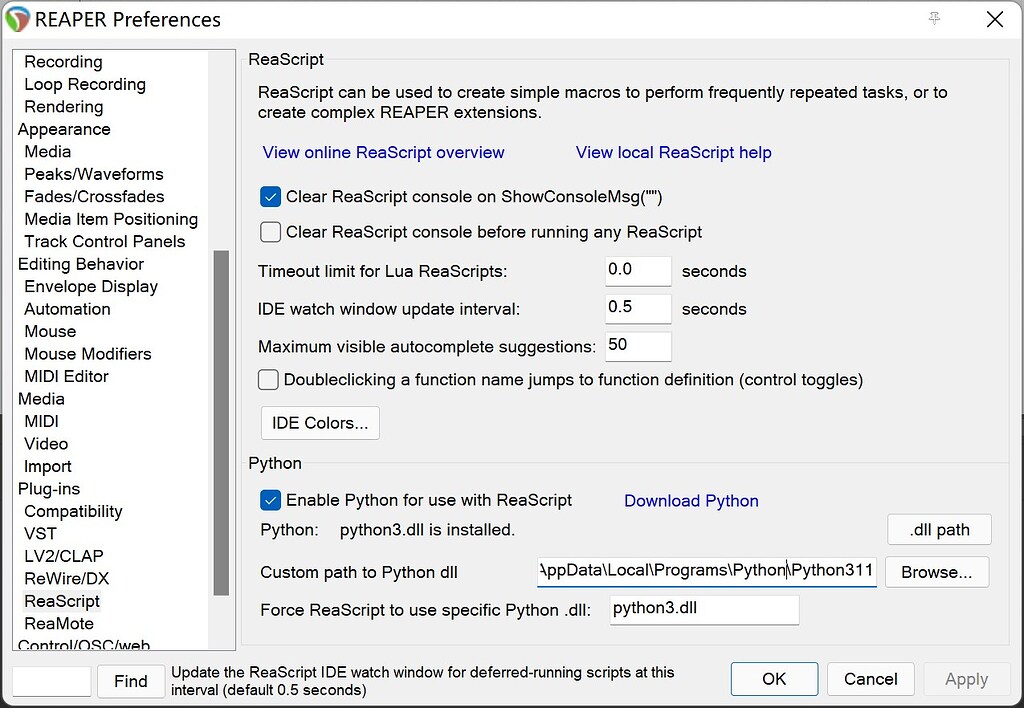Open Envelope Display preferences
1024x708 pixels.
(91, 287)
